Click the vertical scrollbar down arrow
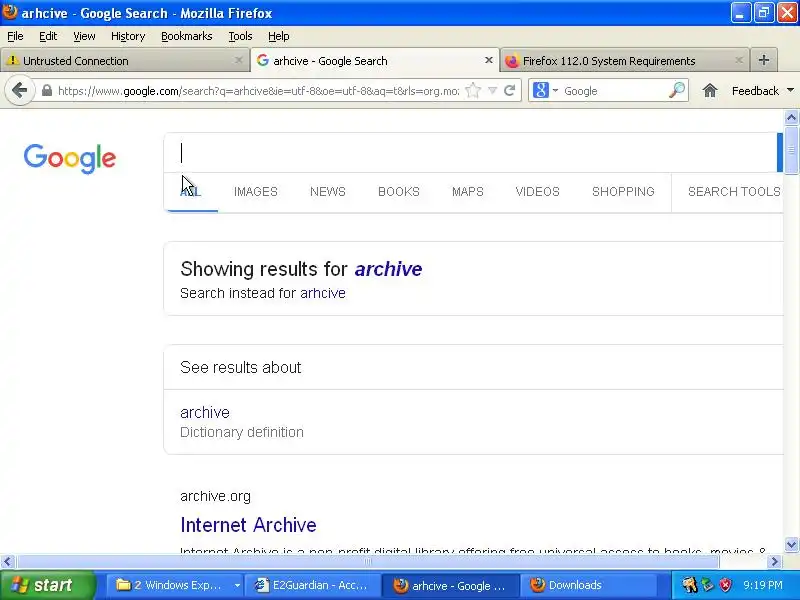 (x=791, y=544)
